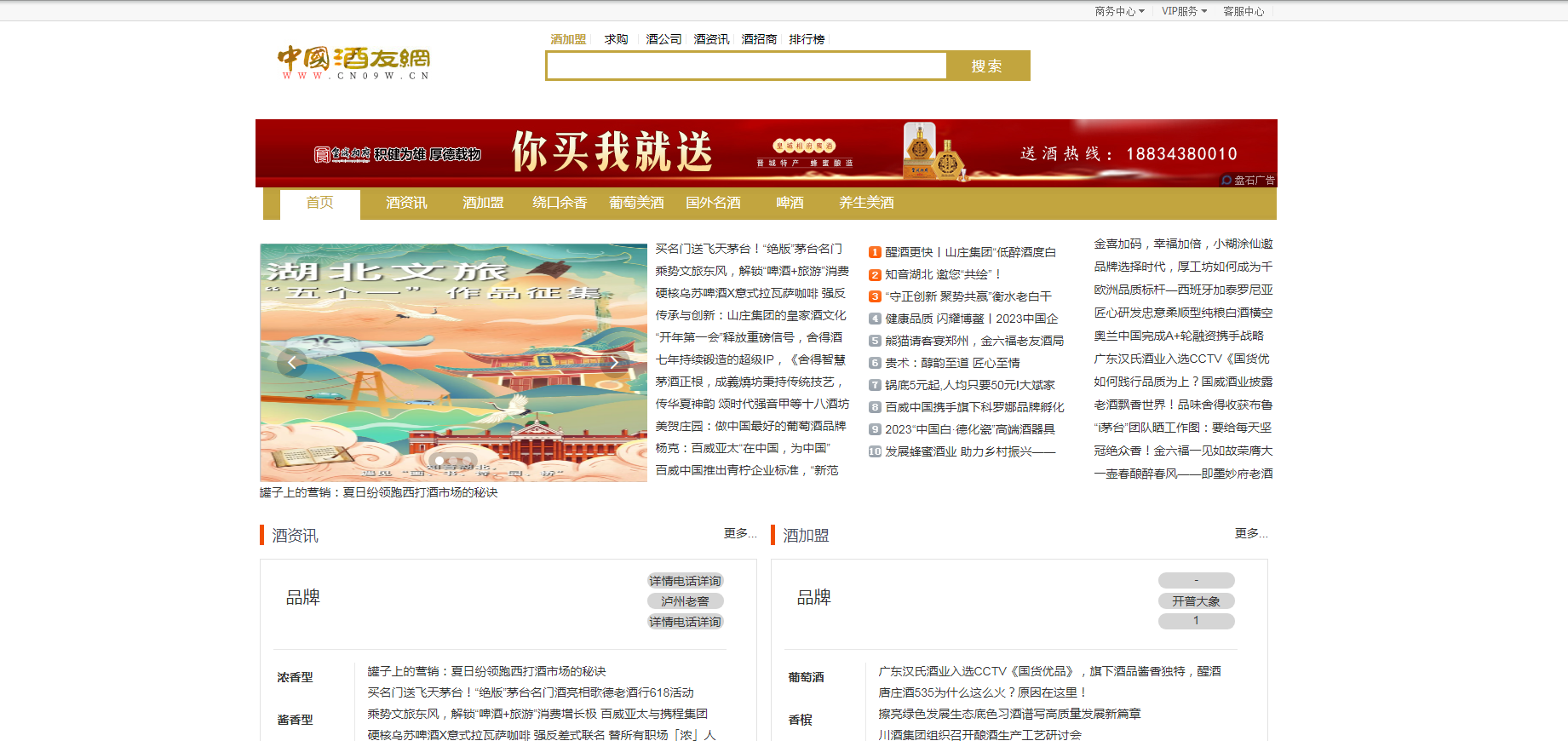Open 养生美酒 in main navigation

866,203
